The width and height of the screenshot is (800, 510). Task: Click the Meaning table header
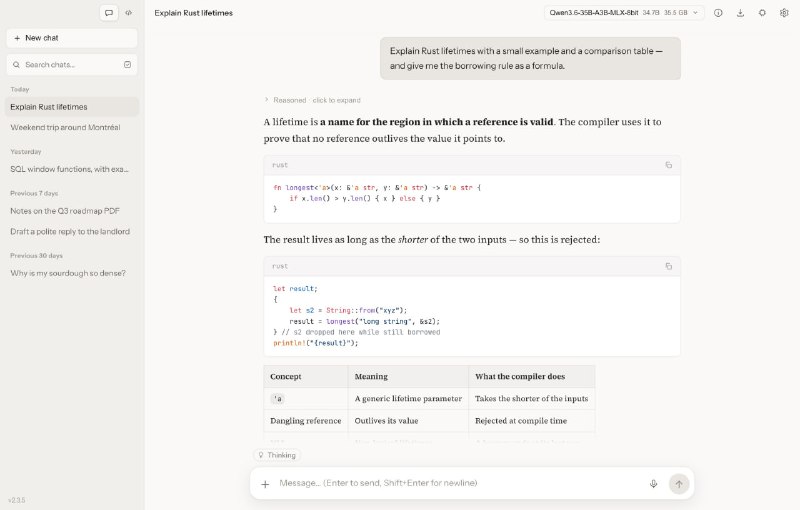pyautogui.click(x=409, y=376)
